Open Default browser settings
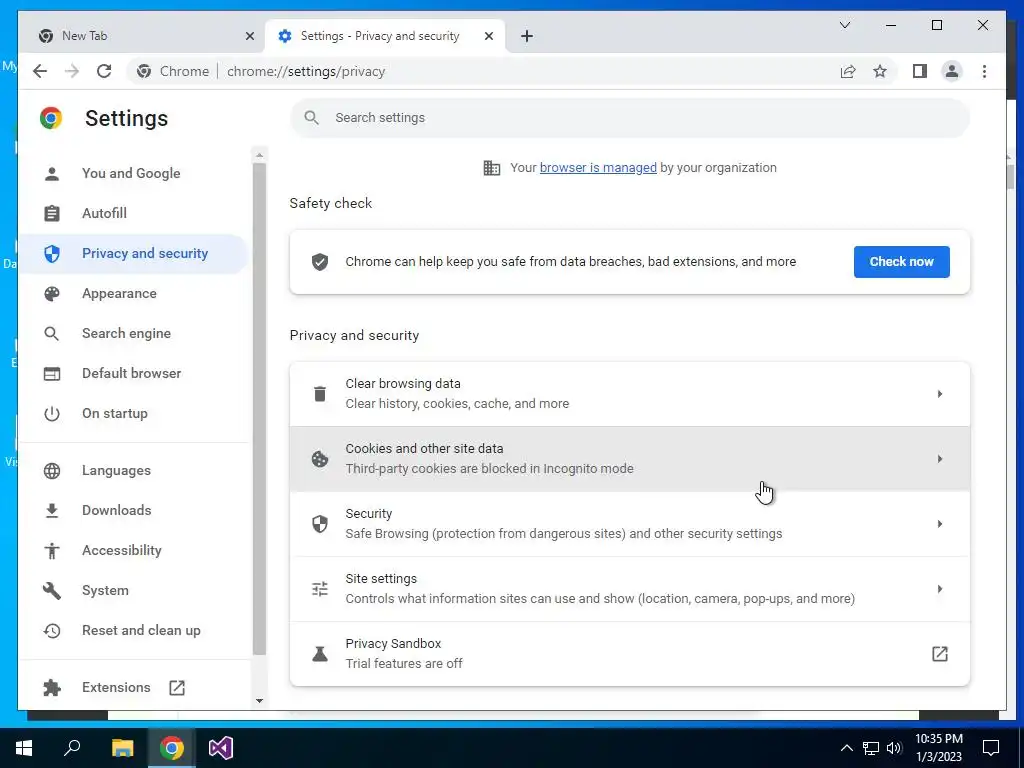1024x768 pixels. [x=133, y=373]
